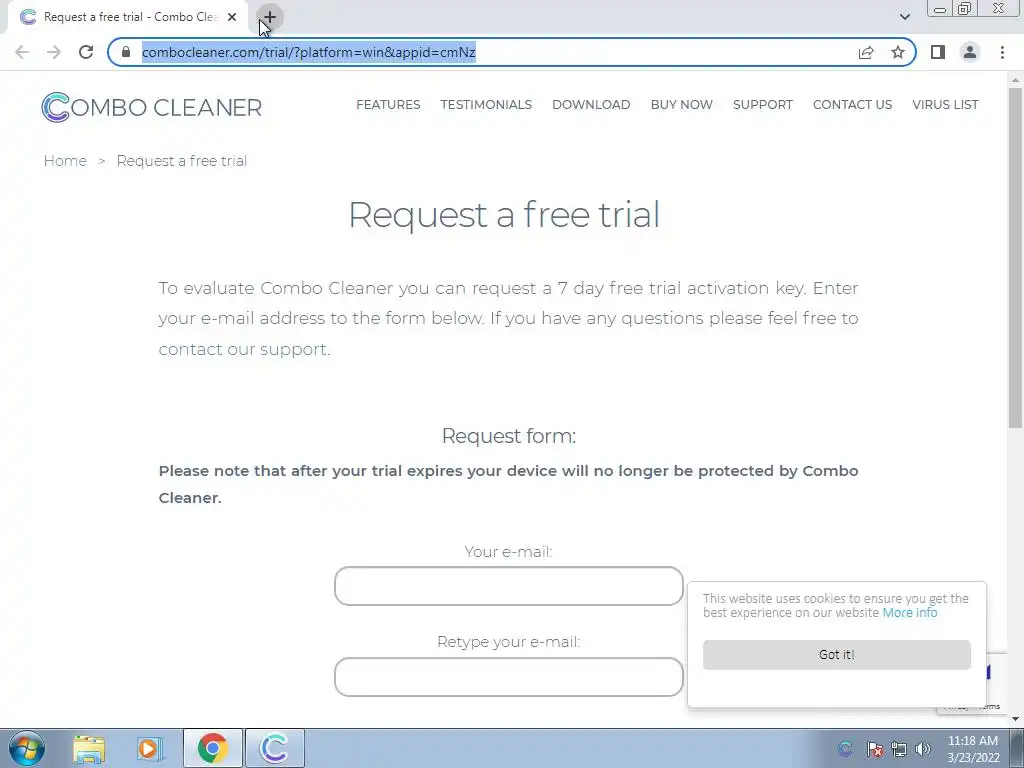This screenshot has width=1024, height=768.
Task: Share this page using share icon
Action: pyautogui.click(x=866, y=52)
